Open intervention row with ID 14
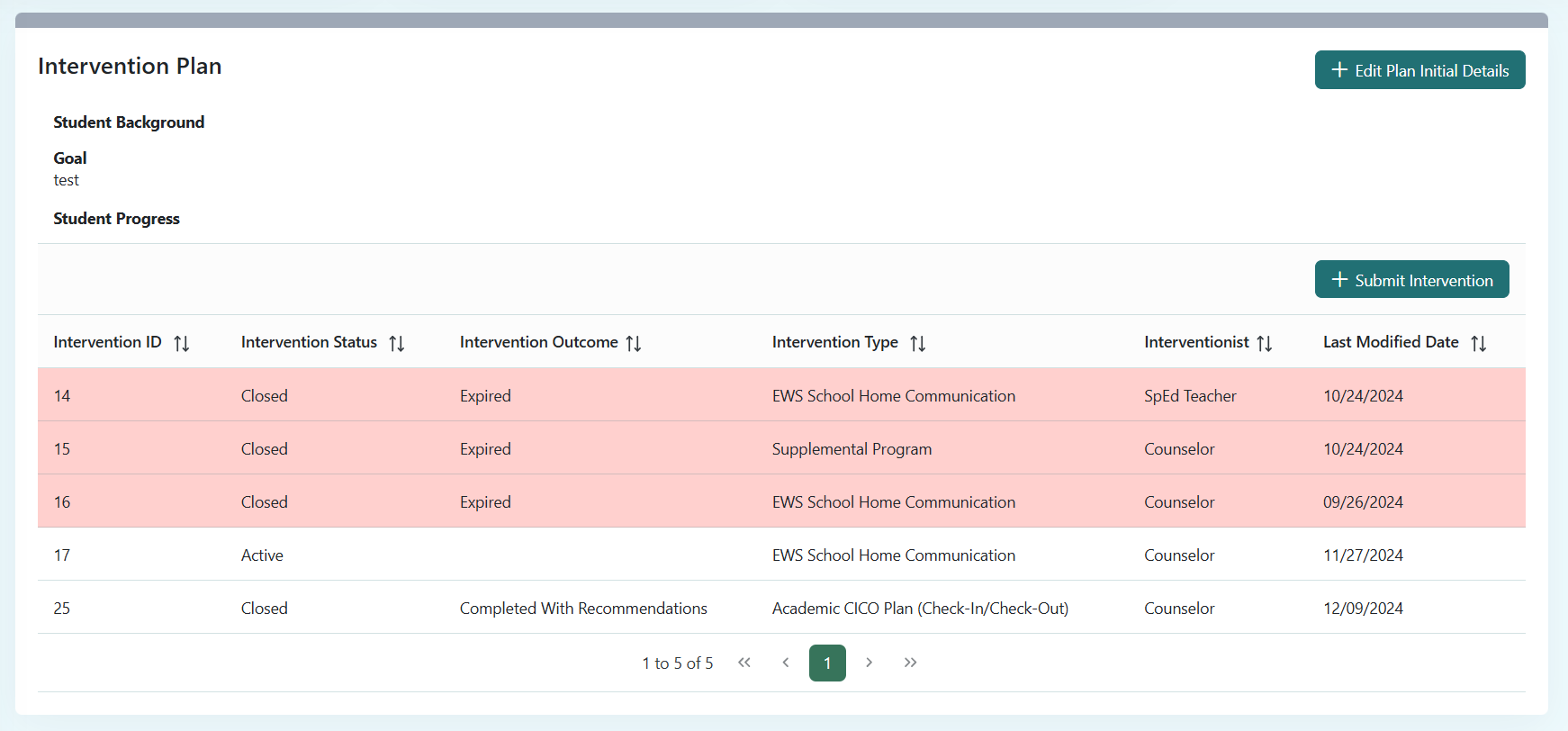Image resolution: width=1568 pixels, height=731 pixels. (x=62, y=396)
